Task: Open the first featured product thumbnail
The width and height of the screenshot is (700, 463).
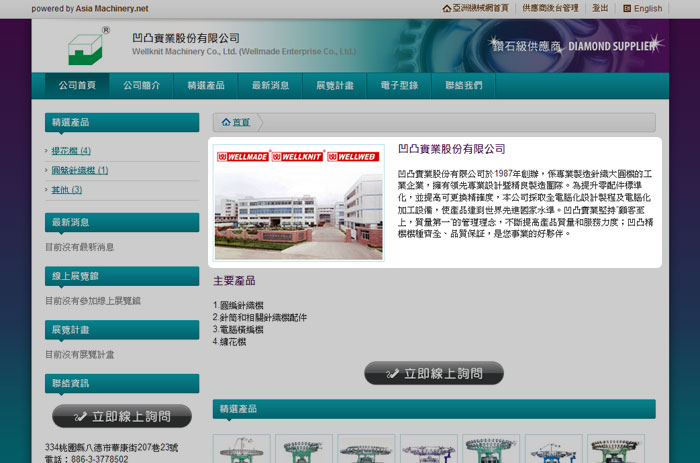Action: point(242,448)
